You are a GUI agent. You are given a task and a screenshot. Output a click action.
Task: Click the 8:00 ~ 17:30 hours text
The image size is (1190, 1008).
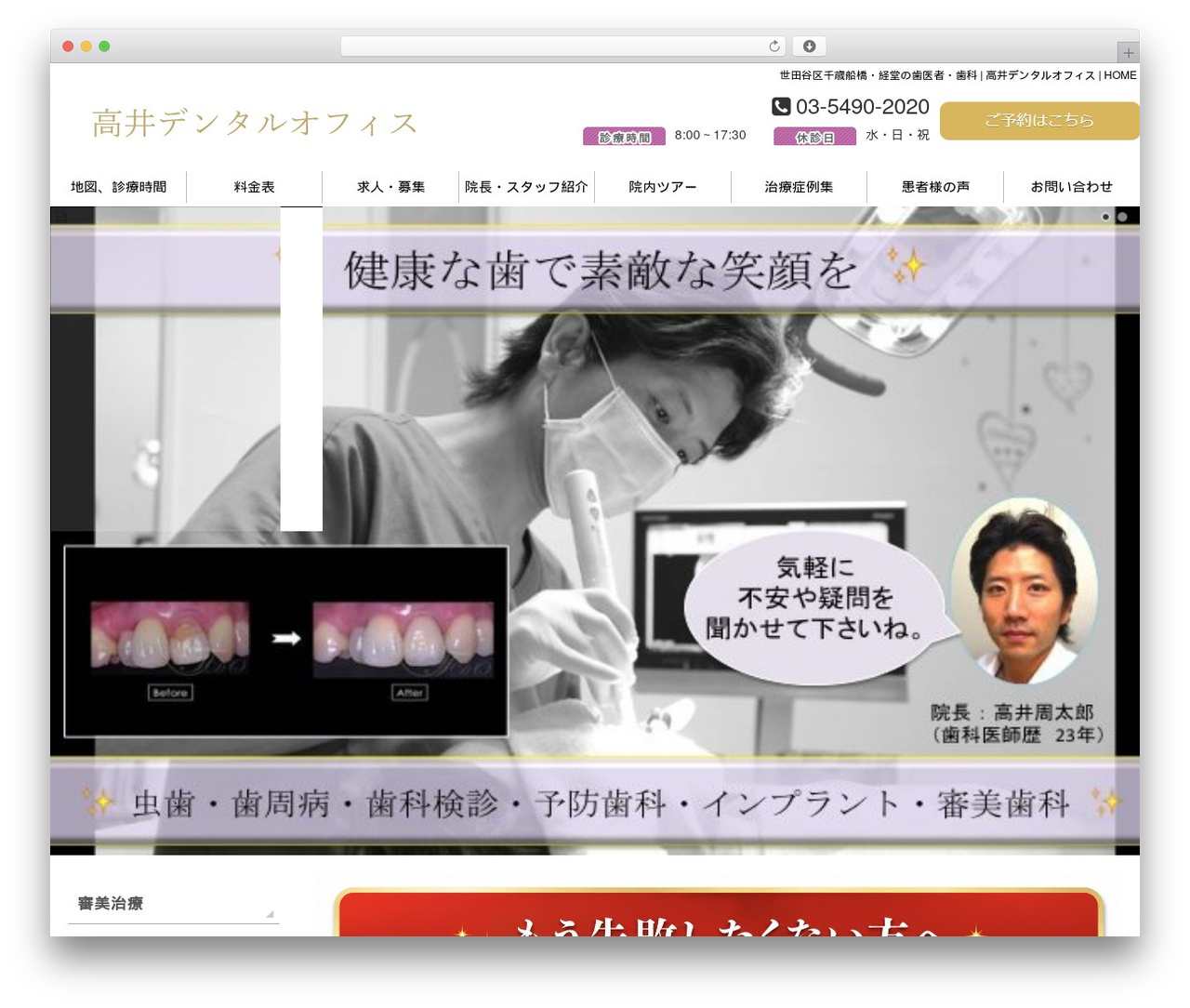(710, 135)
